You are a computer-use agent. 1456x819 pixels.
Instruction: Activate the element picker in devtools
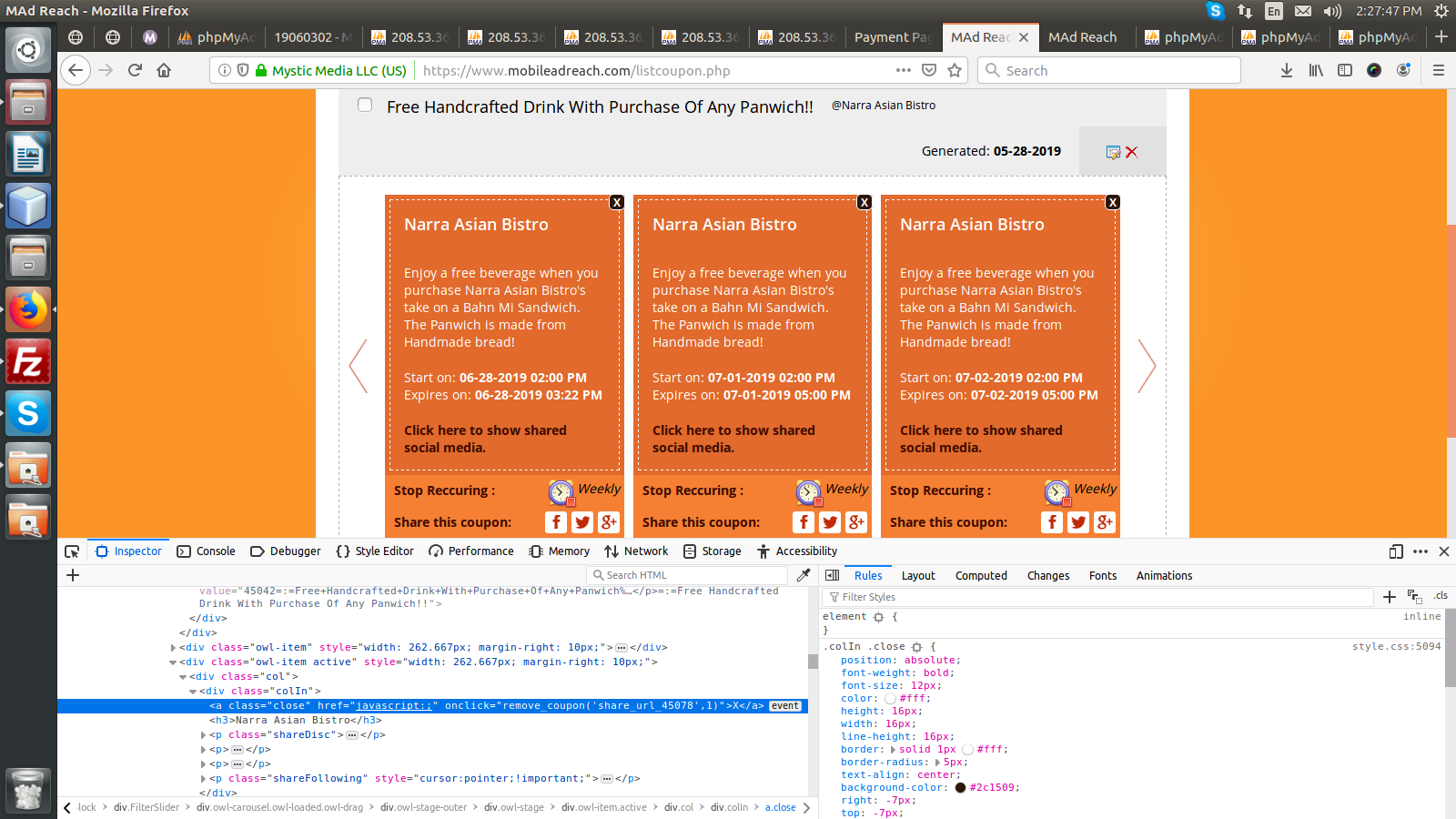click(x=72, y=551)
